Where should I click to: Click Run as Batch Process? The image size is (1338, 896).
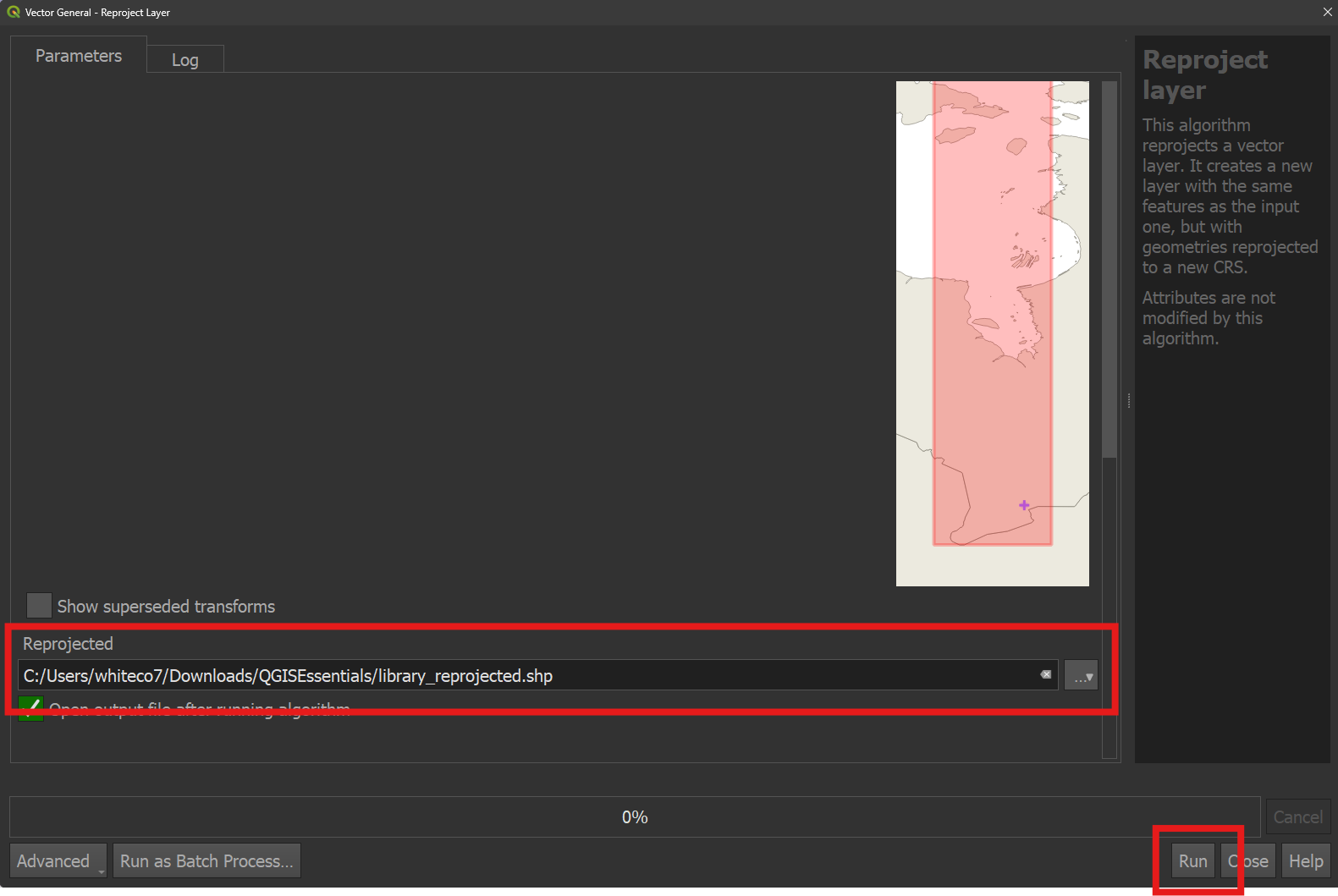coord(206,860)
